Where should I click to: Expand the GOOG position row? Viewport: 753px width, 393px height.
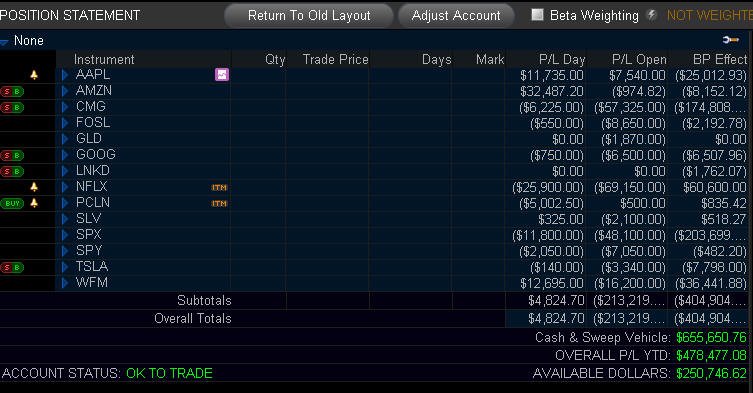[65, 155]
